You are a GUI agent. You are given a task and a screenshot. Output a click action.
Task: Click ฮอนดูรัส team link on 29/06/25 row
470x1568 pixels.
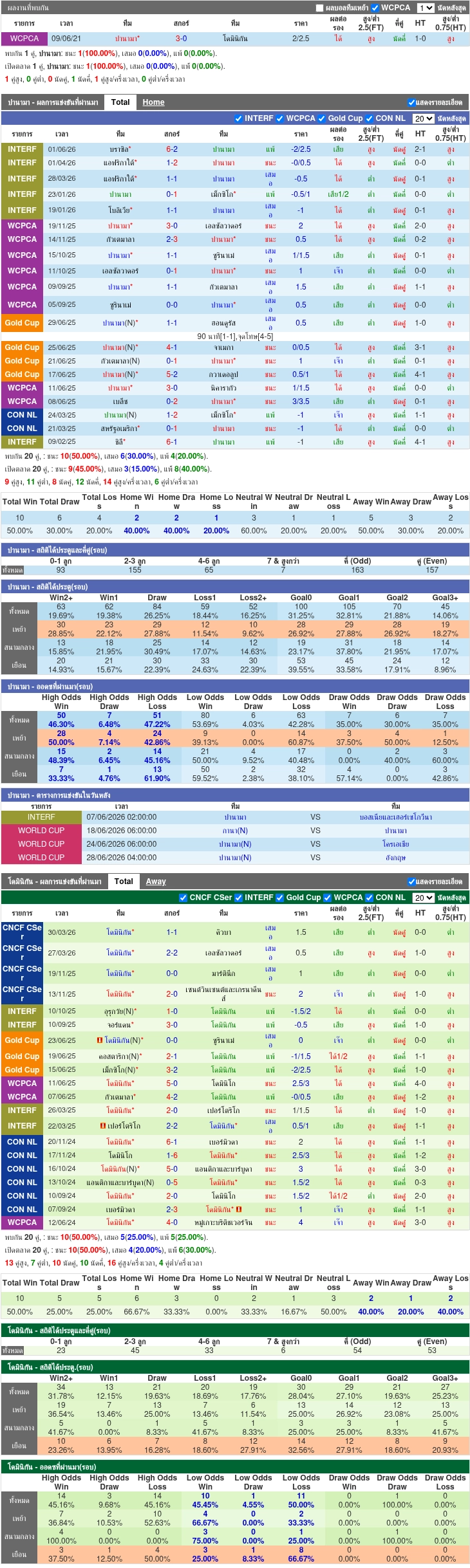[223, 323]
